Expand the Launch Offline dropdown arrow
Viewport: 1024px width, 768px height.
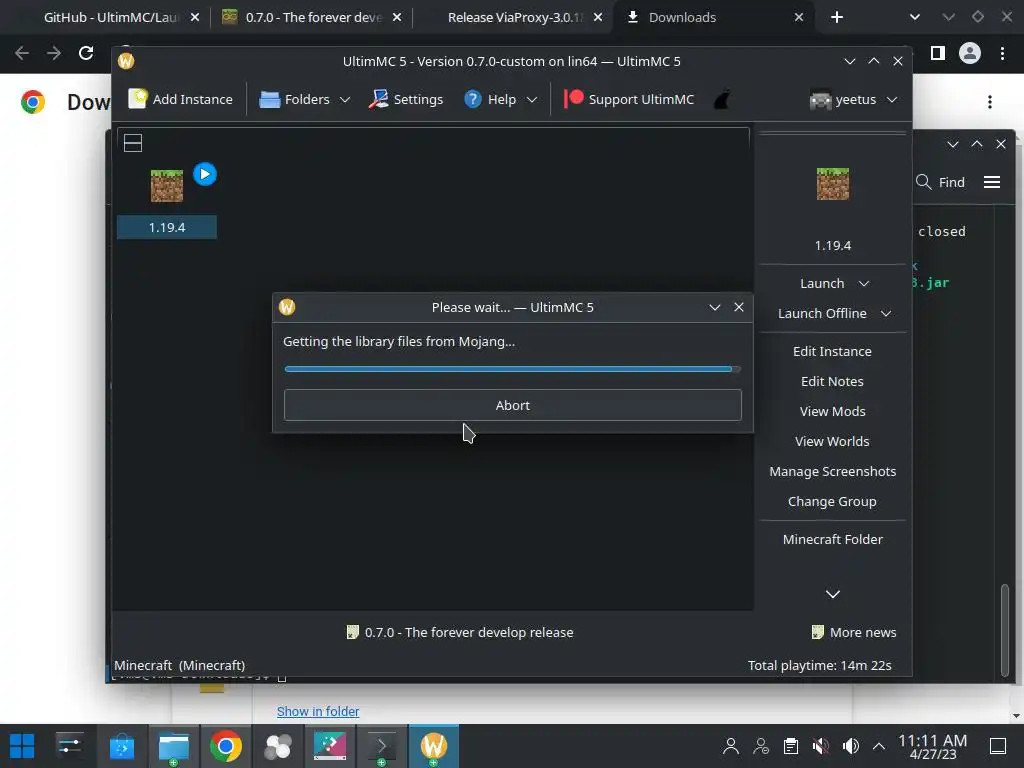coord(886,314)
